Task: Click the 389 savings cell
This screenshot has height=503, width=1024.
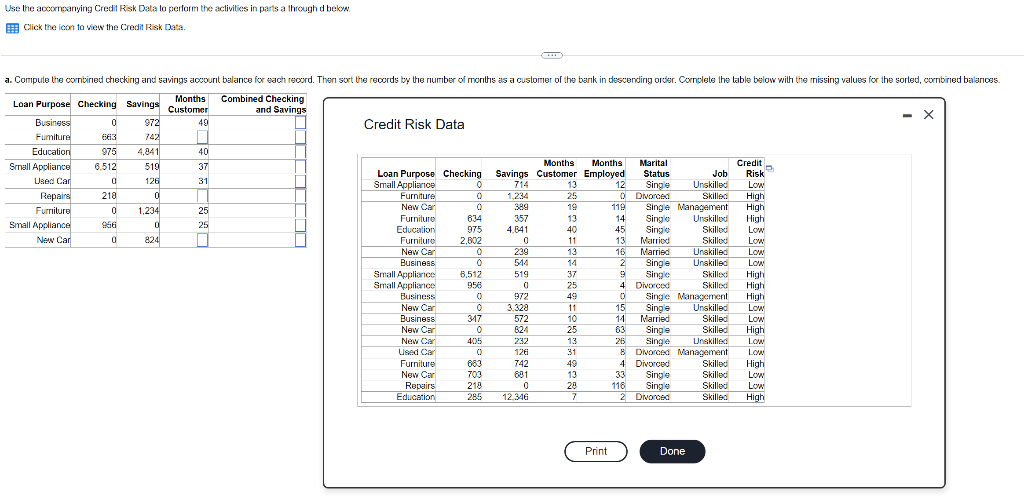Action: (x=521, y=208)
